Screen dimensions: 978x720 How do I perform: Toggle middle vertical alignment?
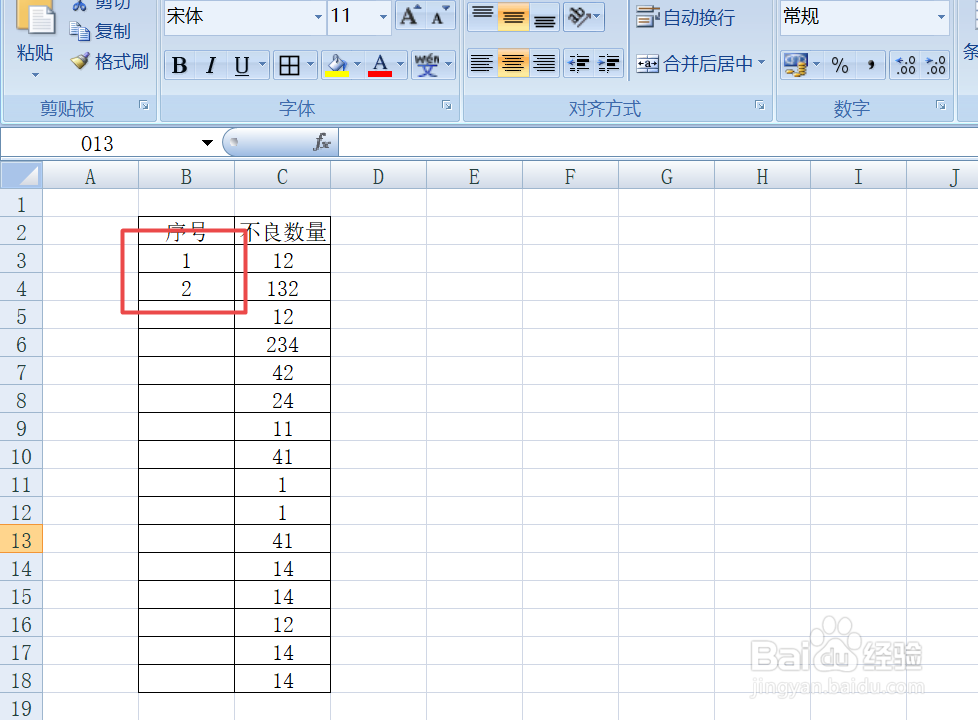pyautogui.click(x=512, y=17)
